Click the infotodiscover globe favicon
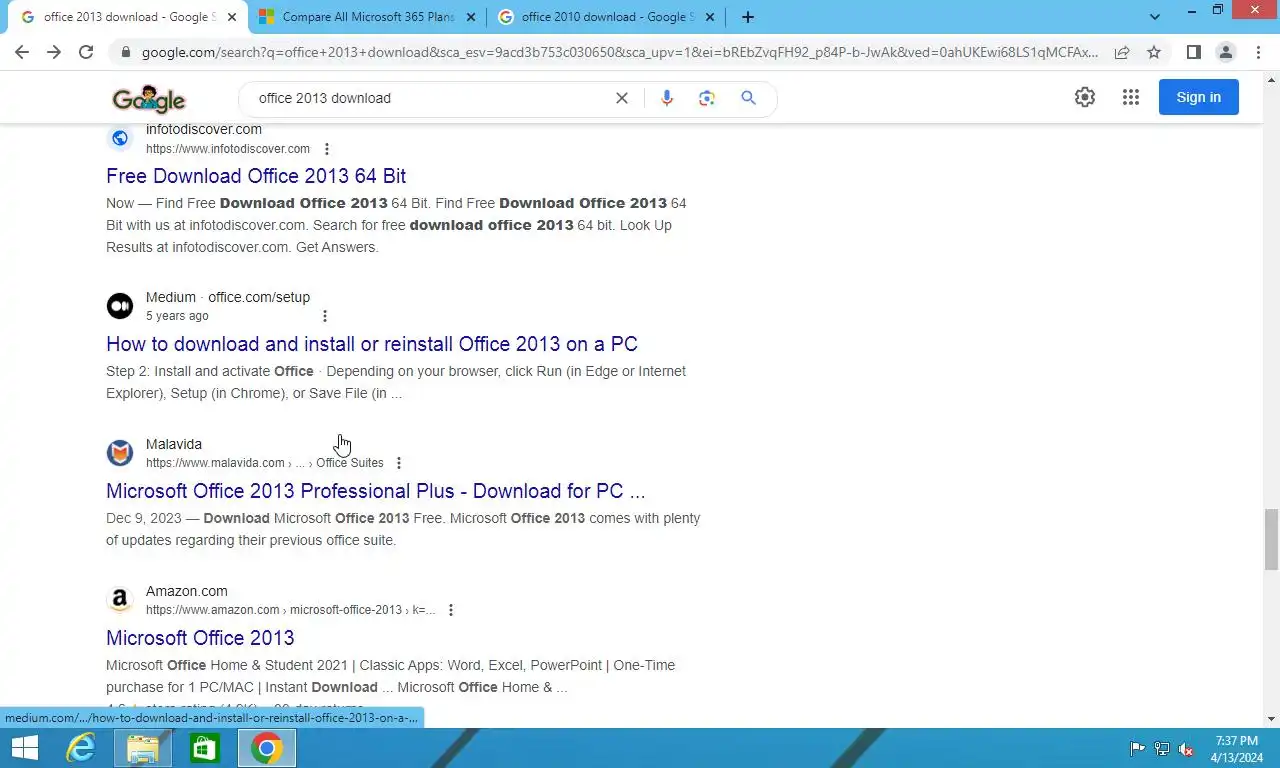This screenshot has width=1280, height=768. tap(120, 138)
